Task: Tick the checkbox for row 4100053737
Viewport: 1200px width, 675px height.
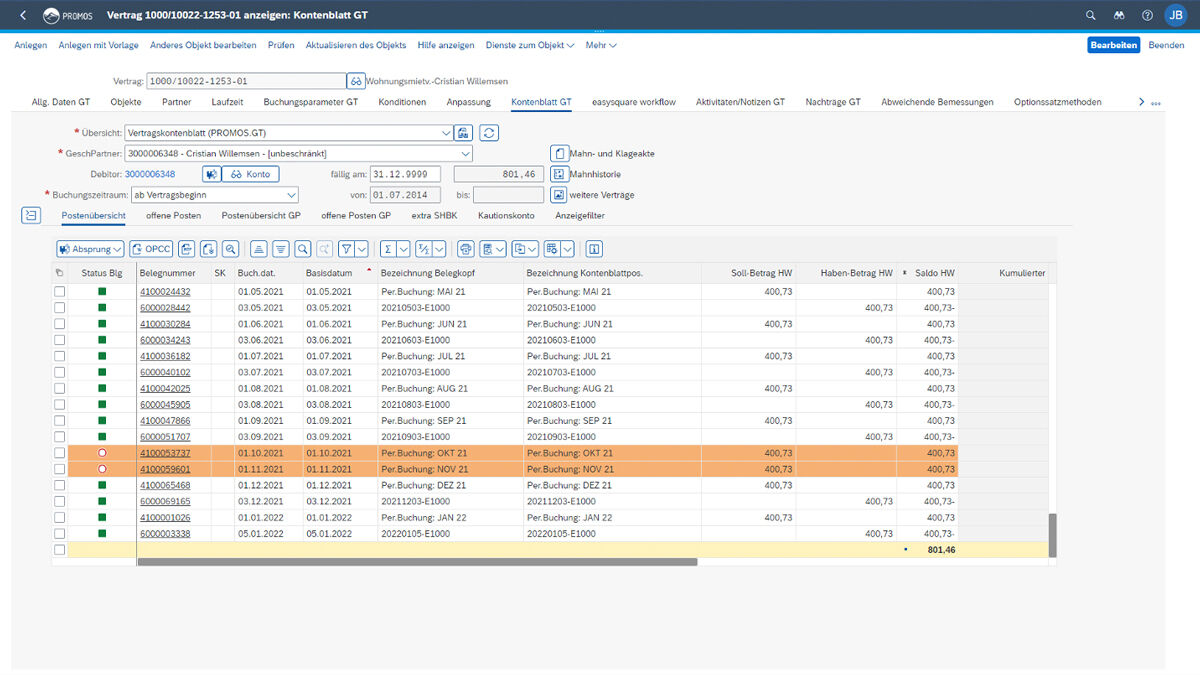Action: [59, 453]
